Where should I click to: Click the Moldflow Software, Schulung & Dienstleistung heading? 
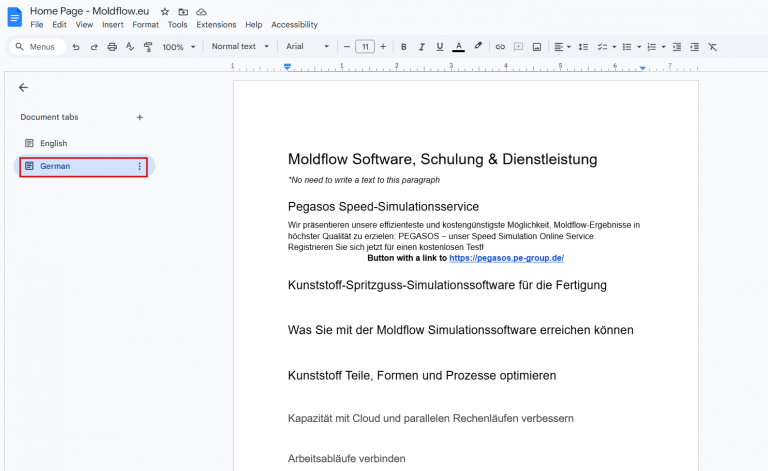(442, 159)
